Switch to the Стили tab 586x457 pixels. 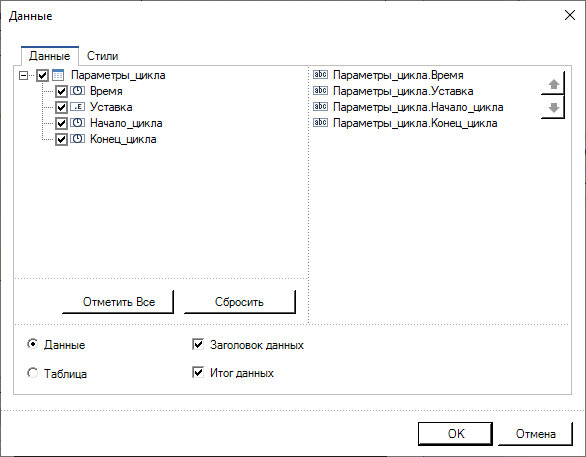(x=102, y=56)
